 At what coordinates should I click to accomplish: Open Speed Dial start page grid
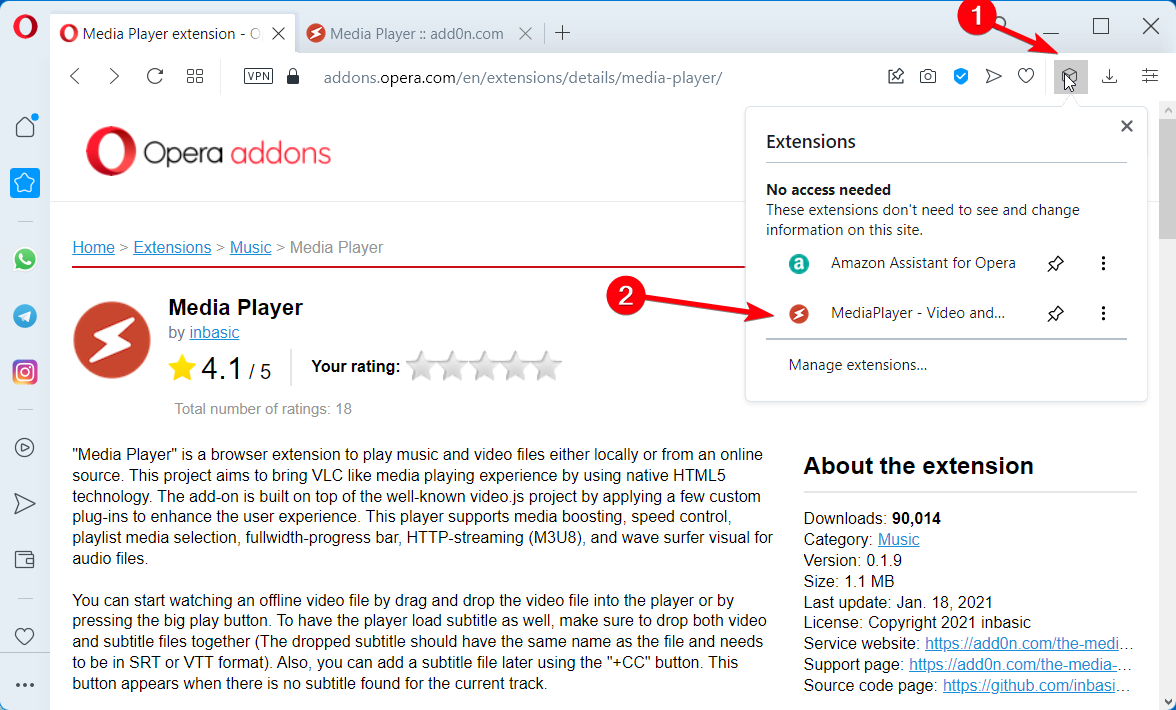pyautogui.click(x=195, y=76)
